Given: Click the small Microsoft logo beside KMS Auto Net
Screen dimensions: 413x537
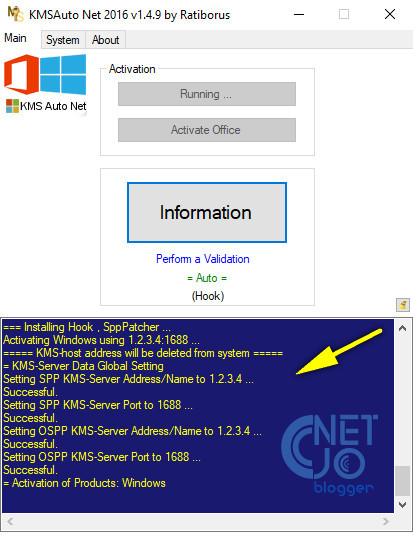Looking at the screenshot, I should tap(12, 106).
